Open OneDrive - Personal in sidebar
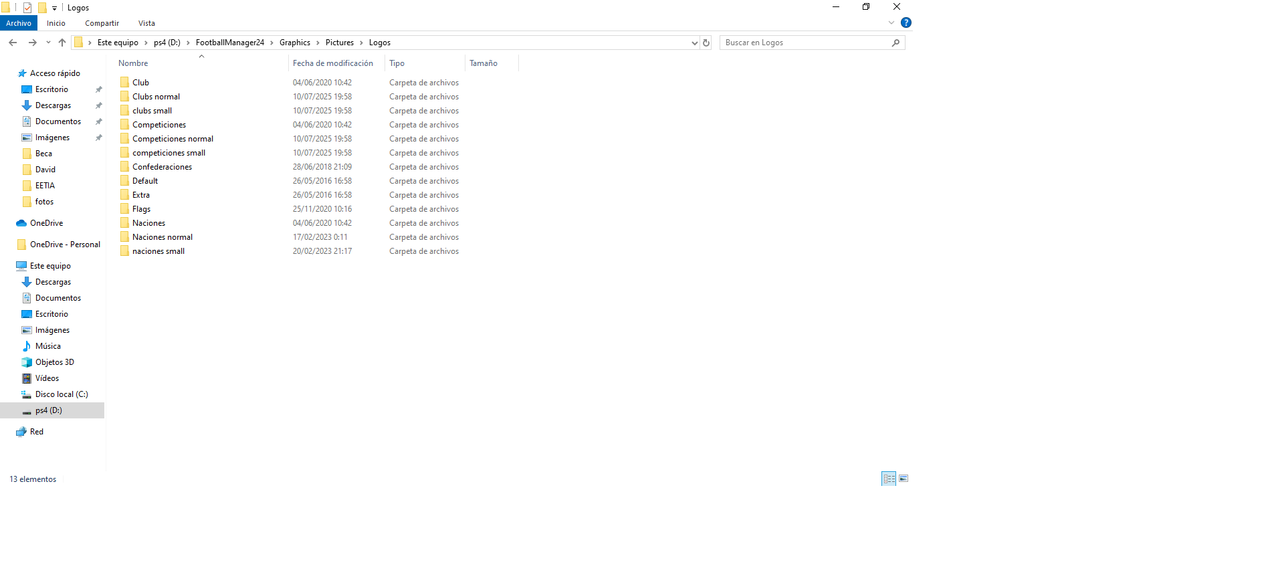The width and height of the screenshot is (1280, 586). pyautogui.click(x=65, y=244)
